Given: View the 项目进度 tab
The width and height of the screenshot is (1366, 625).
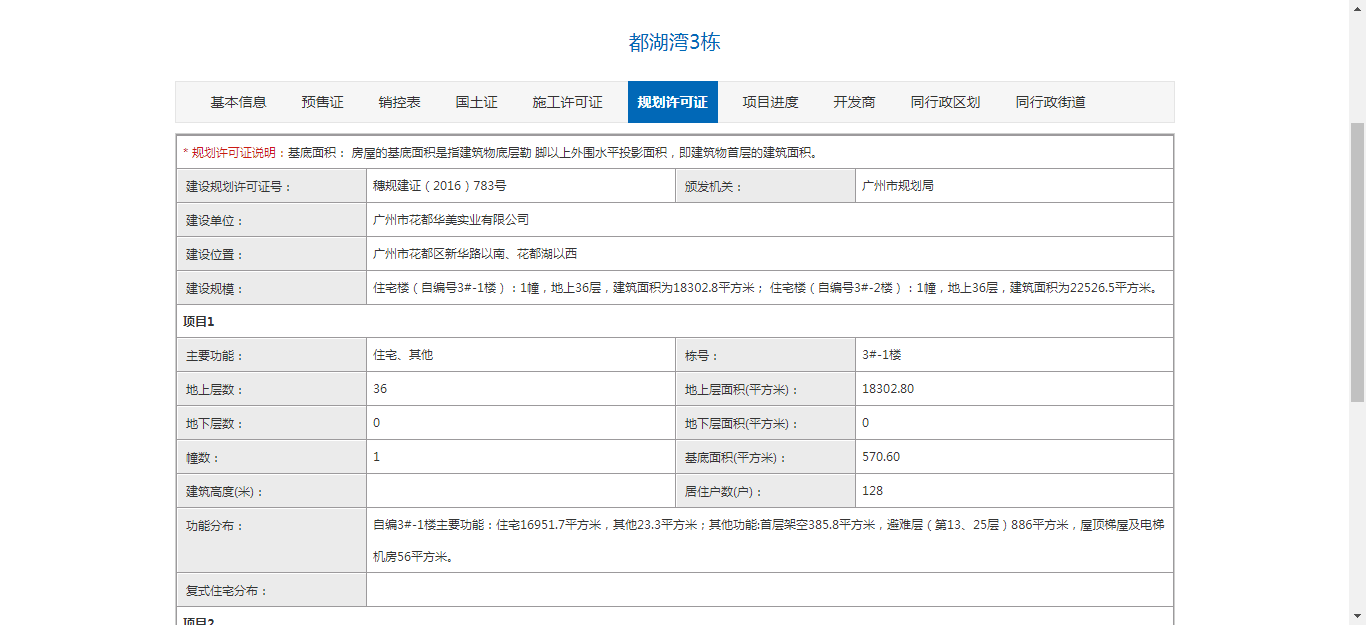Looking at the screenshot, I should 770,102.
